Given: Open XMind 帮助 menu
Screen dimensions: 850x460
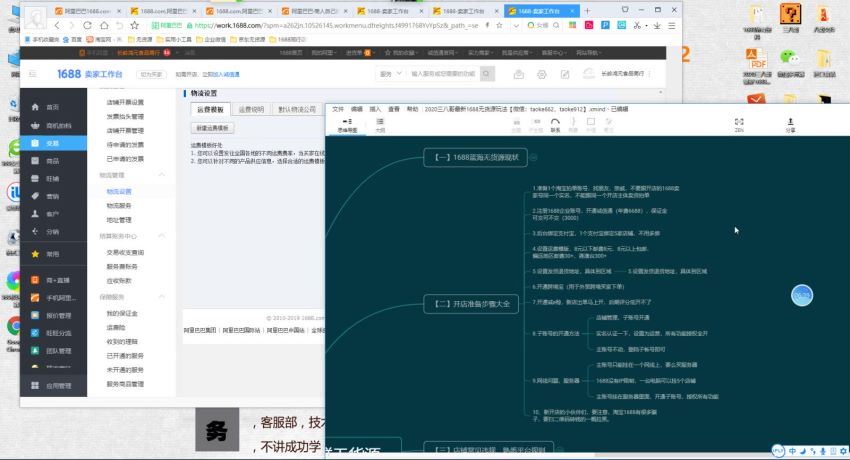Looking at the screenshot, I should [x=412, y=109].
